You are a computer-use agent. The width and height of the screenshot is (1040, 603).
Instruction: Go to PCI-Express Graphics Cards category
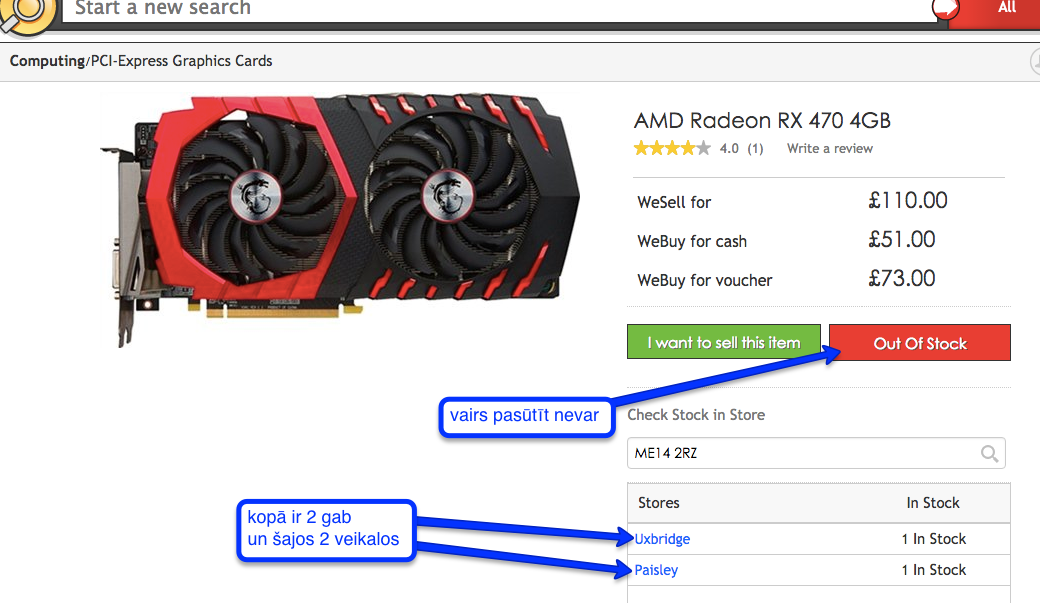(181, 61)
